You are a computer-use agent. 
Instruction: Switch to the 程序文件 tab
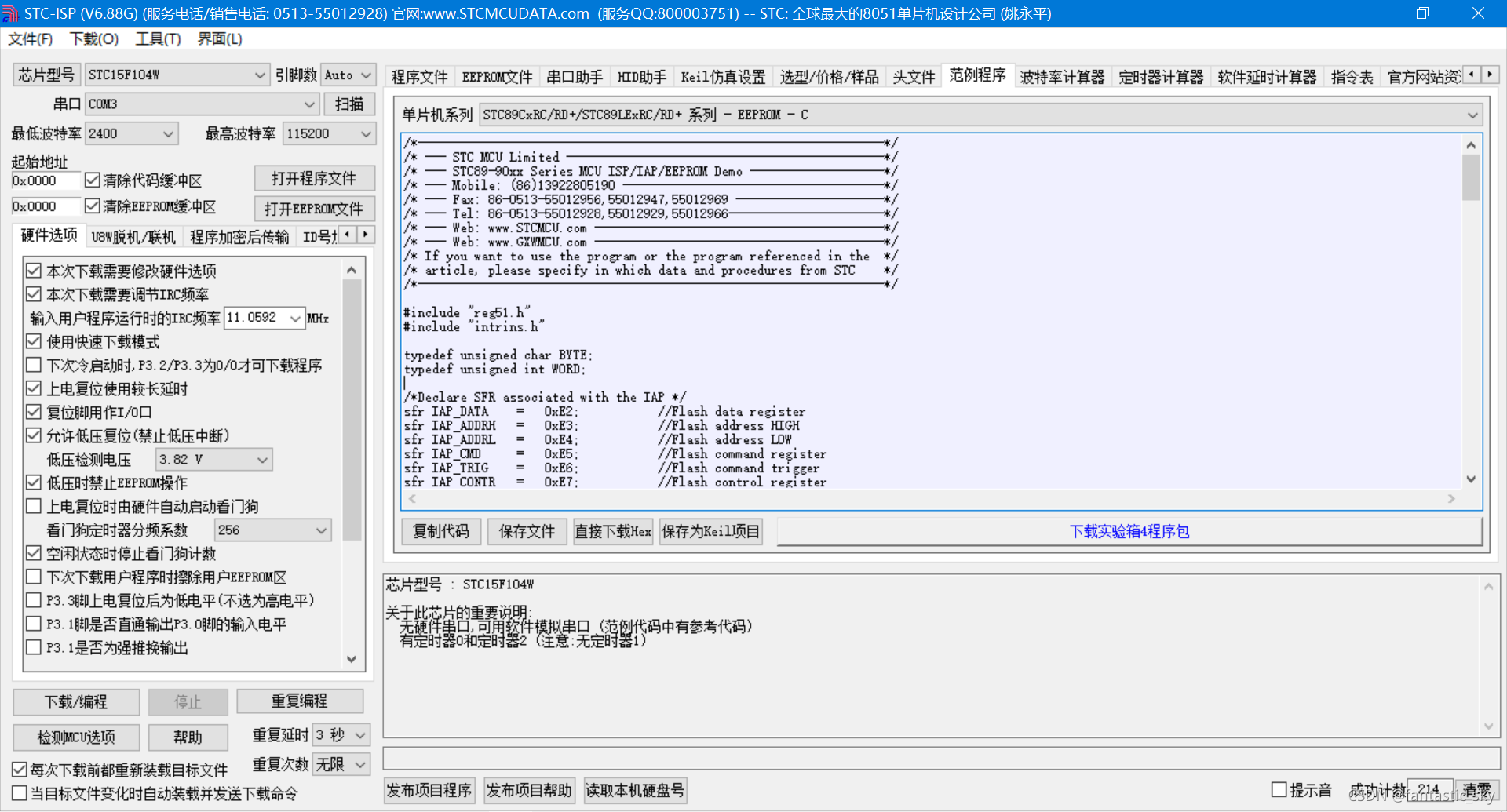coord(419,77)
